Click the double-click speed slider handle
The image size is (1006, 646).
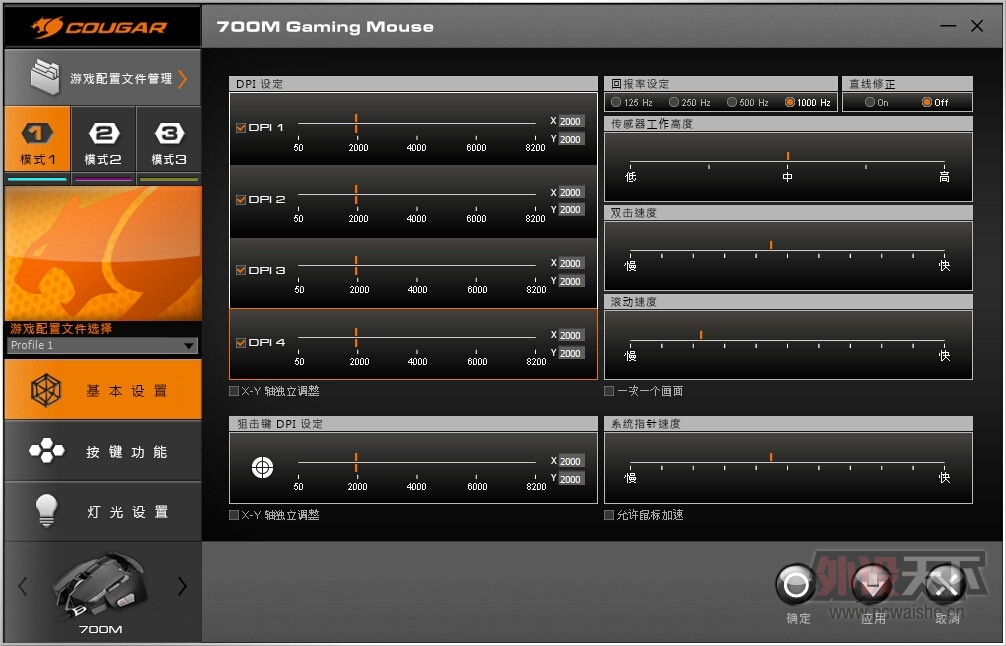coord(771,245)
